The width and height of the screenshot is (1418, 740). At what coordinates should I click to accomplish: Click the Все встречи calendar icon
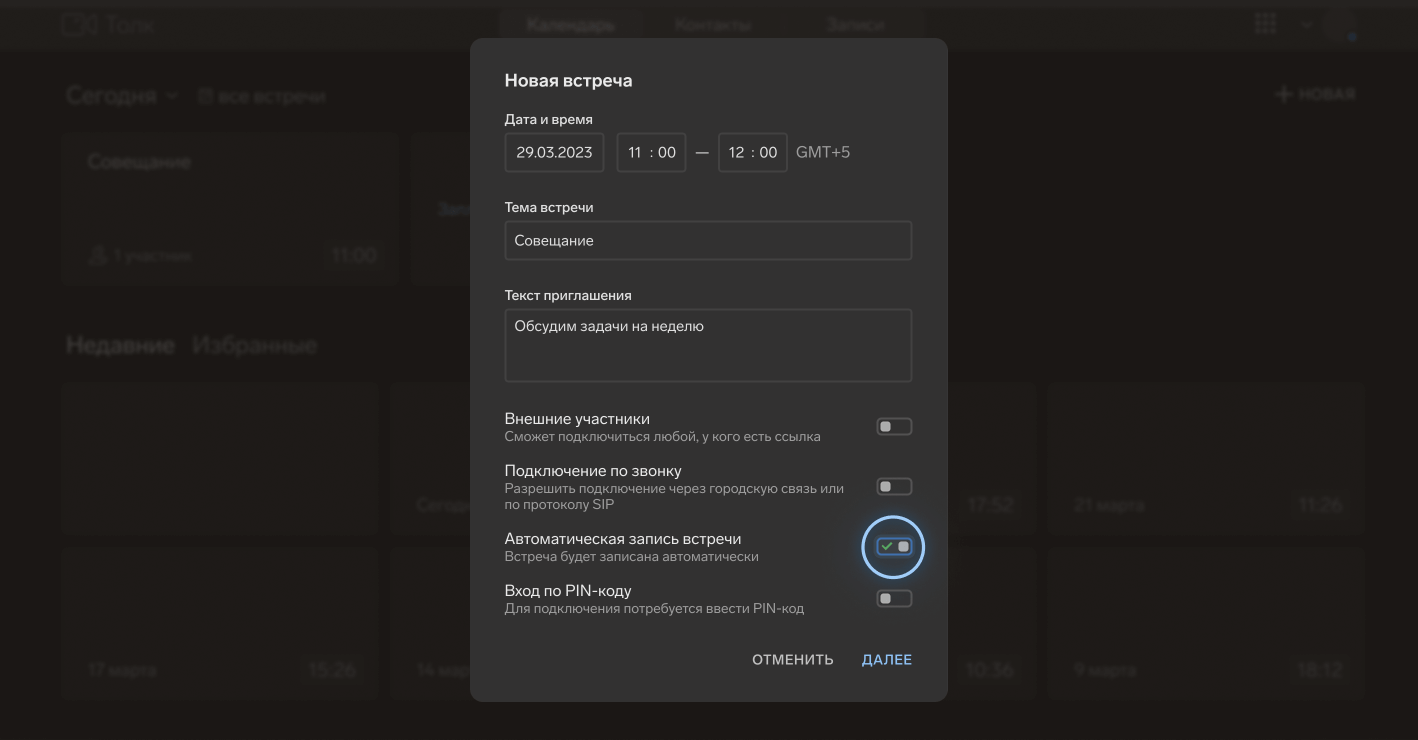tap(205, 96)
